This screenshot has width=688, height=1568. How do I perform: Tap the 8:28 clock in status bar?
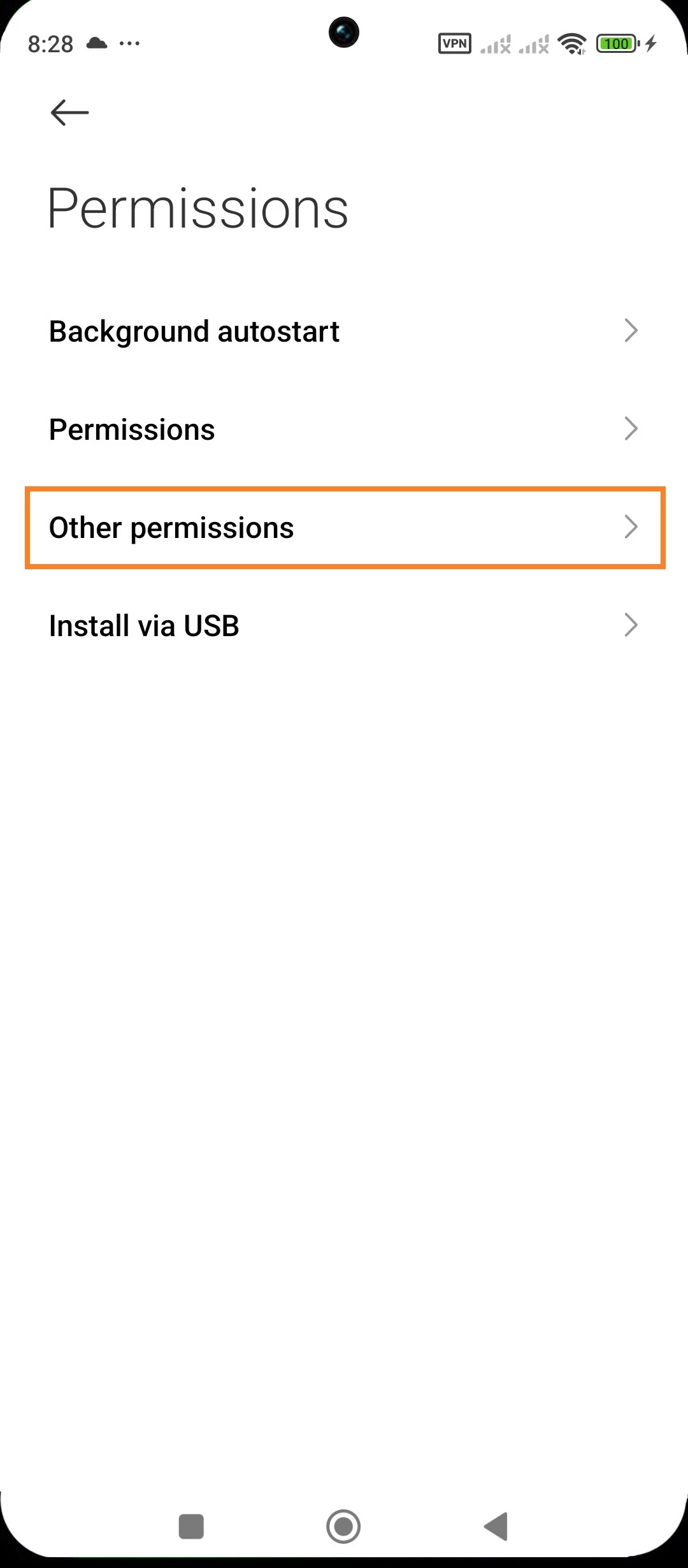50,44
